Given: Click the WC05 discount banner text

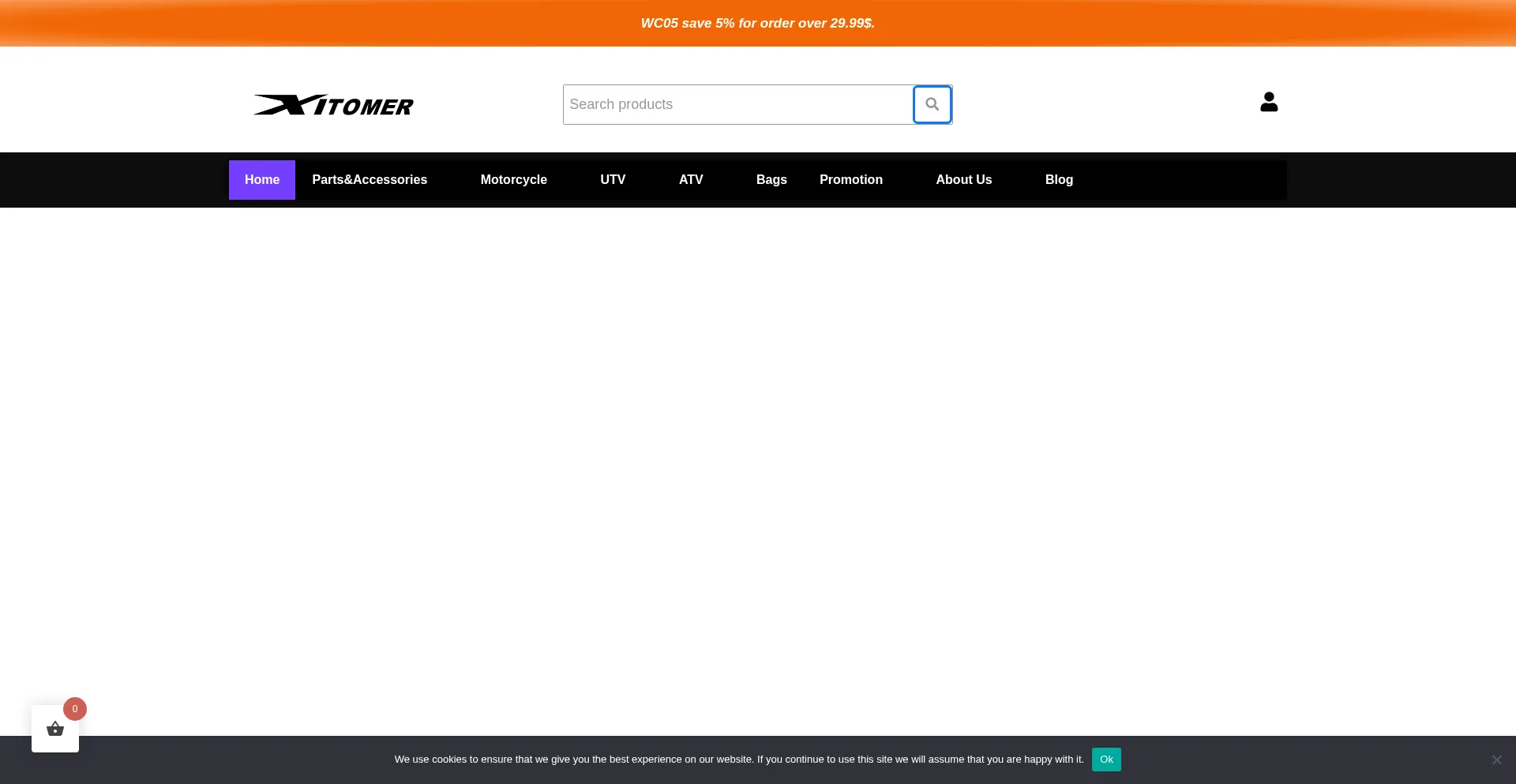Looking at the screenshot, I should tap(757, 24).
